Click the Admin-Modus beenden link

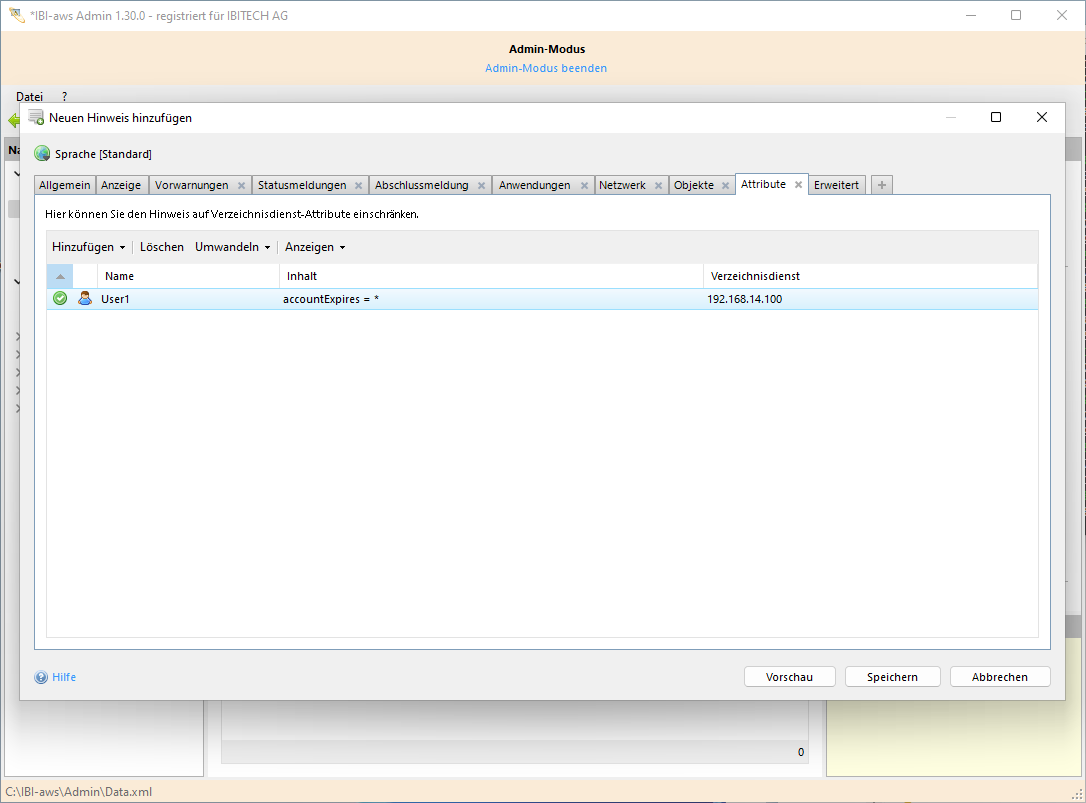click(546, 68)
